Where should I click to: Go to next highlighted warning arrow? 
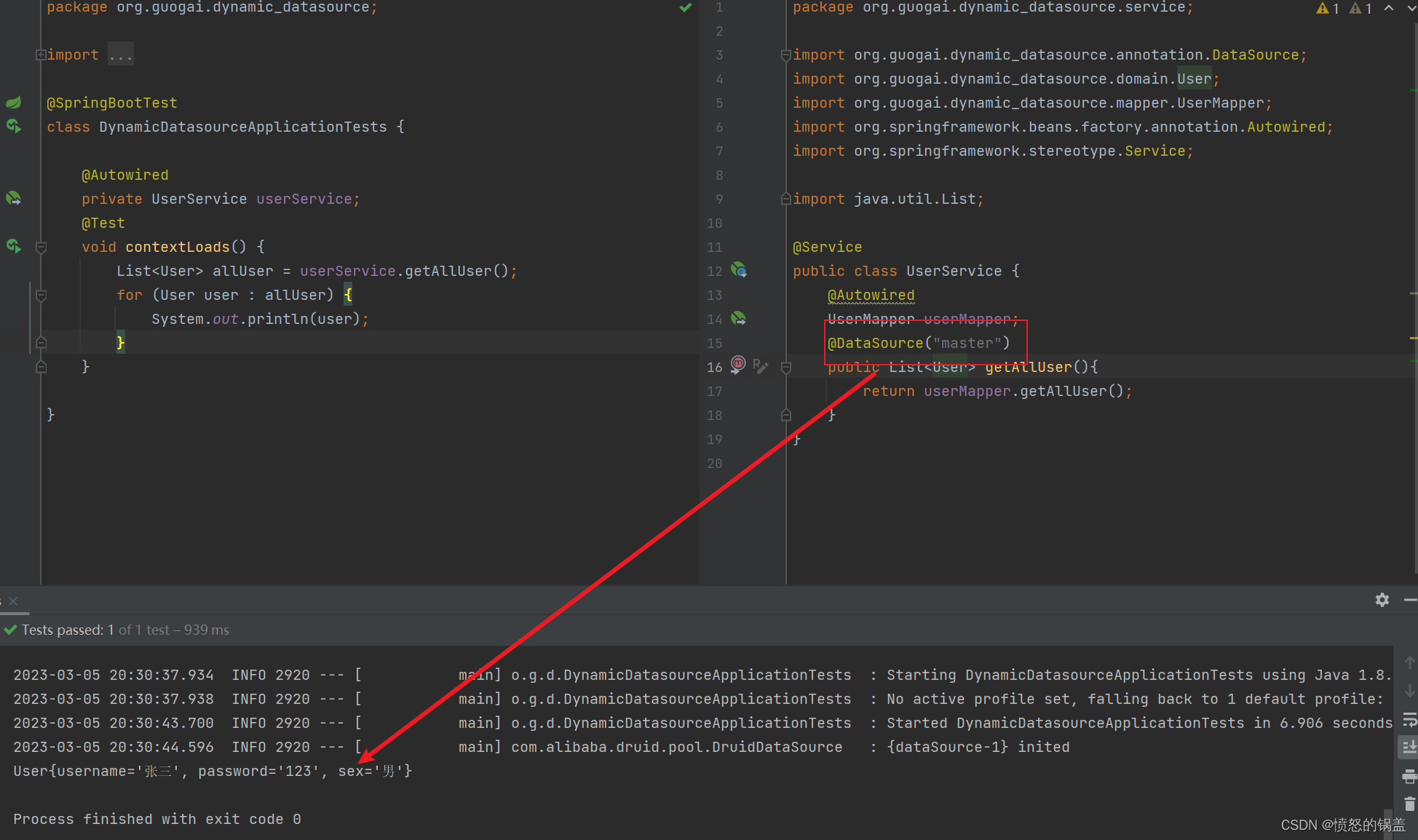(x=1411, y=8)
